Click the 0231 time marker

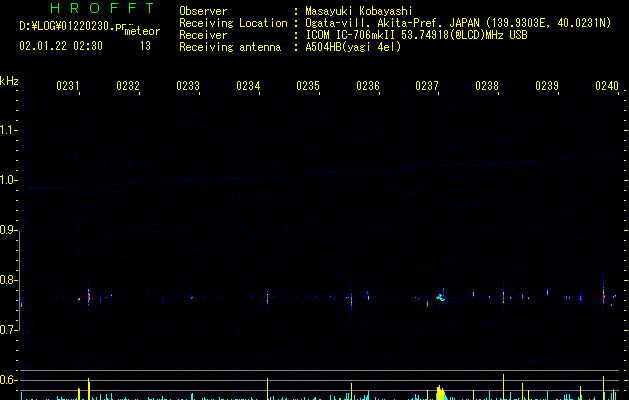pos(68,86)
